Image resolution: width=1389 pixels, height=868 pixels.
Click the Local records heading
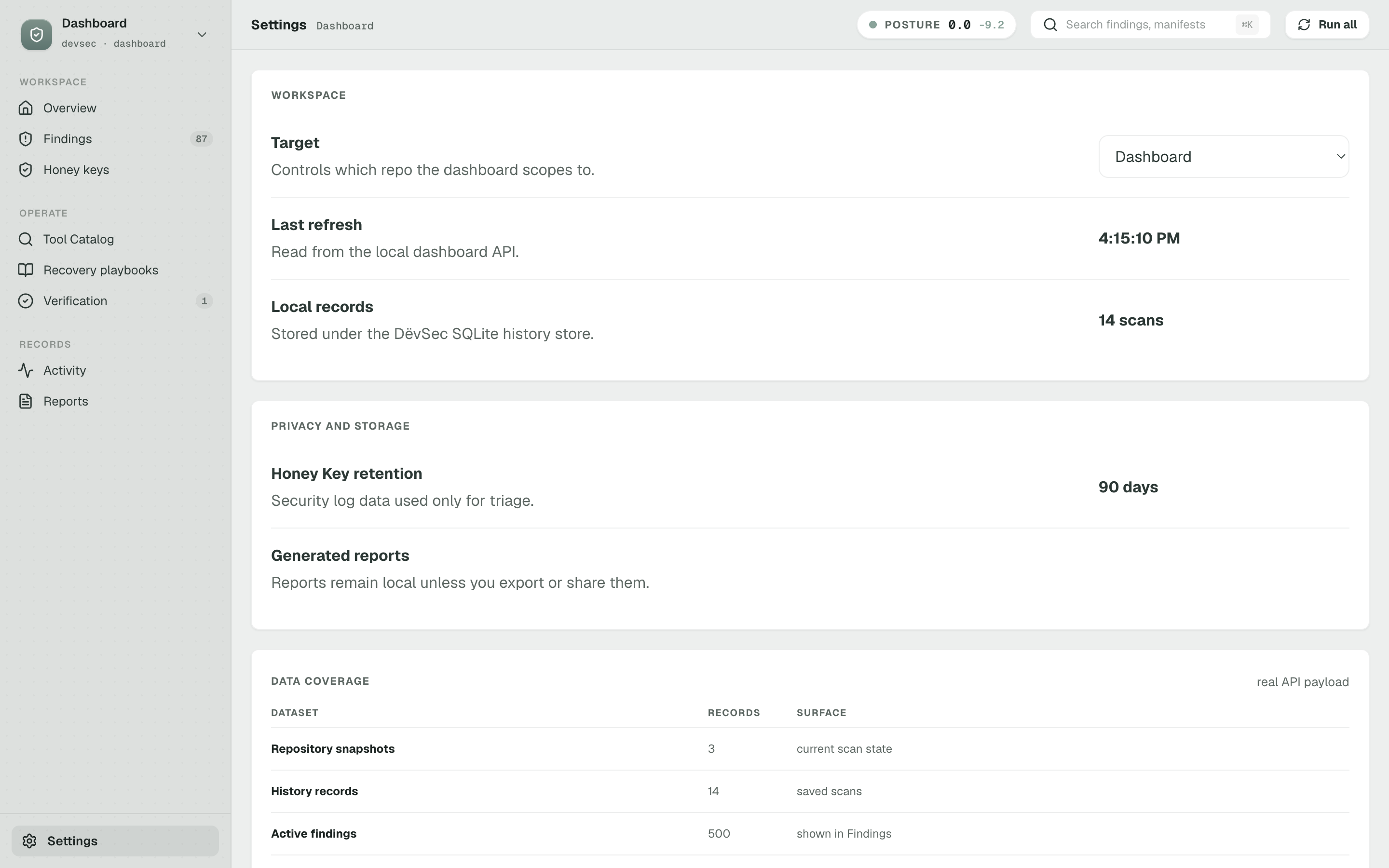coord(322,307)
